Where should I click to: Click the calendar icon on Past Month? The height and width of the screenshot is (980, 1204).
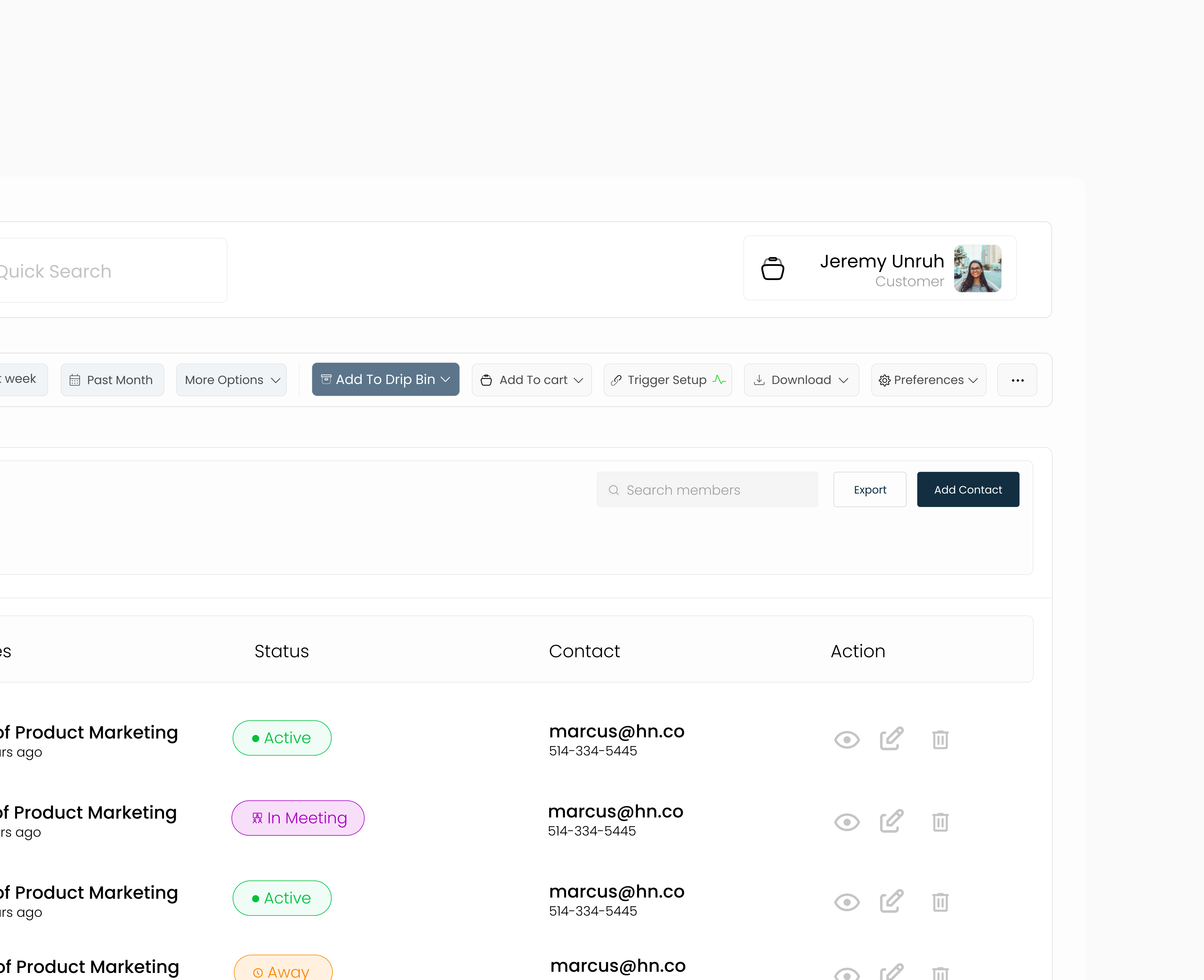tap(76, 379)
